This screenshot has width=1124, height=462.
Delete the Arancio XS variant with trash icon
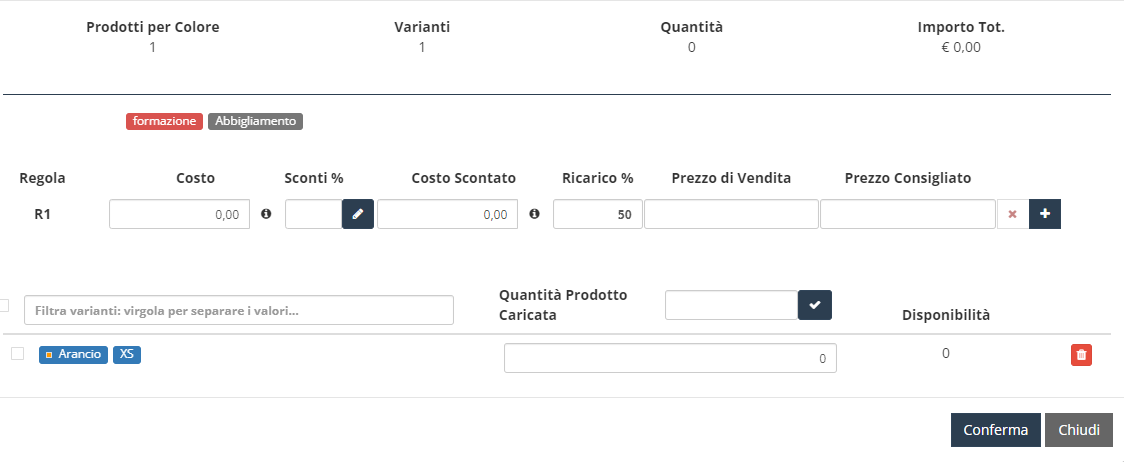(x=1082, y=354)
